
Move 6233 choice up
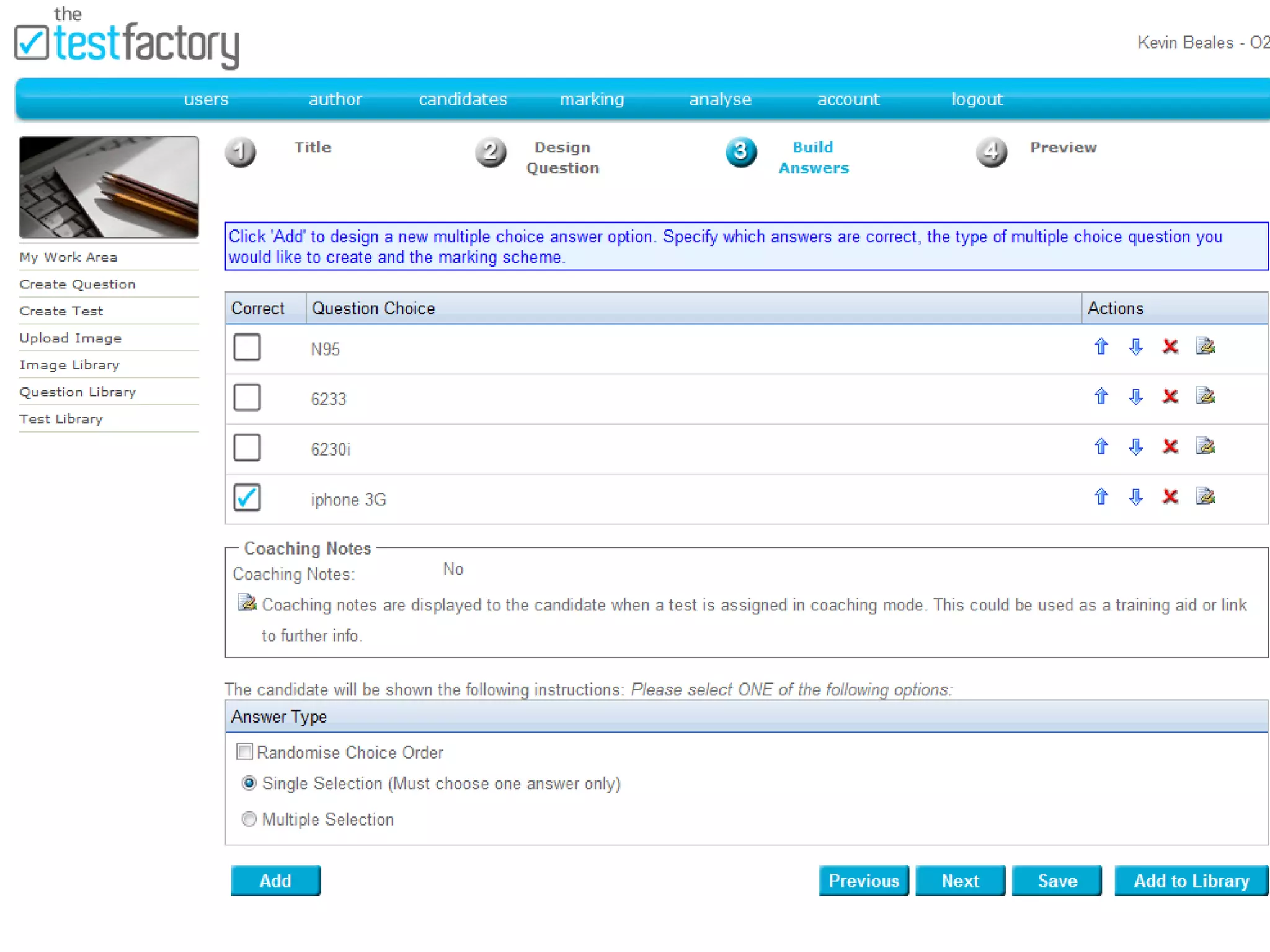coord(1101,397)
